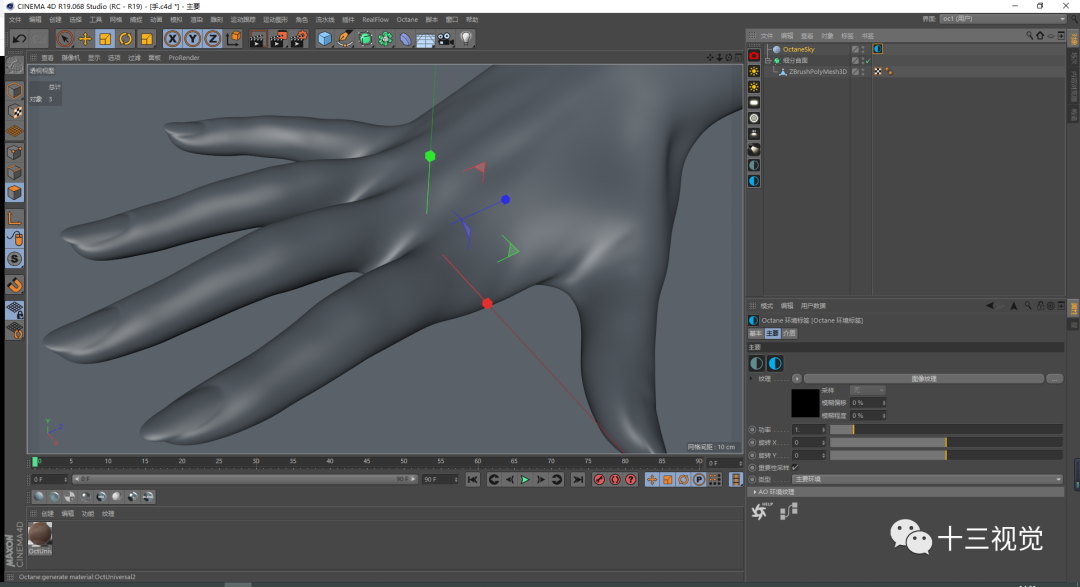Open the spline pen tool

(345, 39)
